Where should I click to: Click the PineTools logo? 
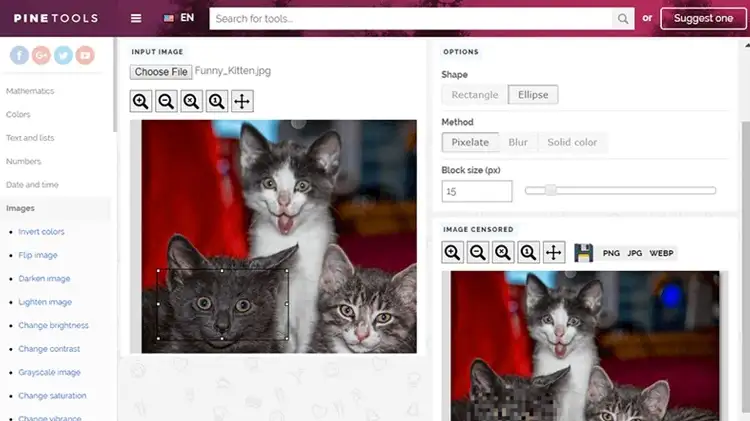(56, 18)
